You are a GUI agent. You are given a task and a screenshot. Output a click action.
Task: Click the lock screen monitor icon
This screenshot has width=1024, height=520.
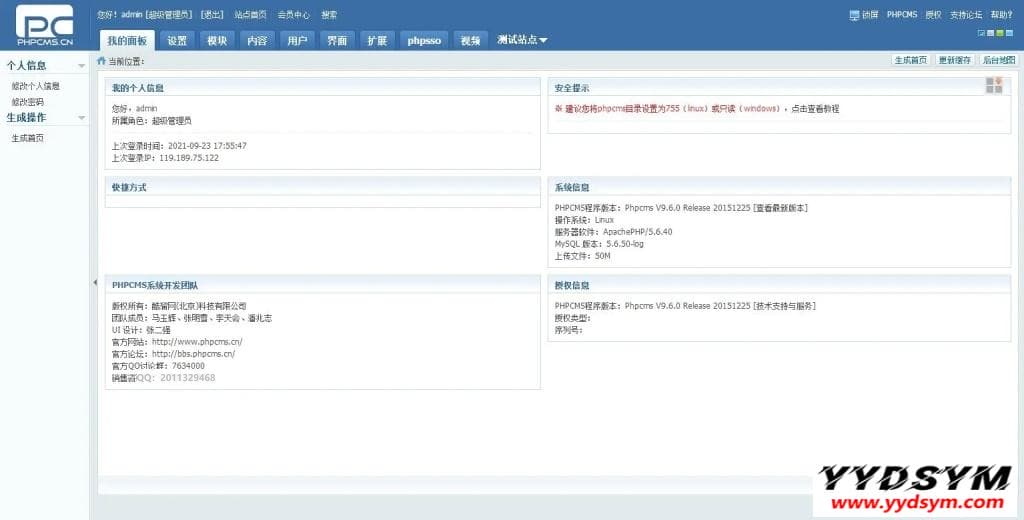[854, 14]
